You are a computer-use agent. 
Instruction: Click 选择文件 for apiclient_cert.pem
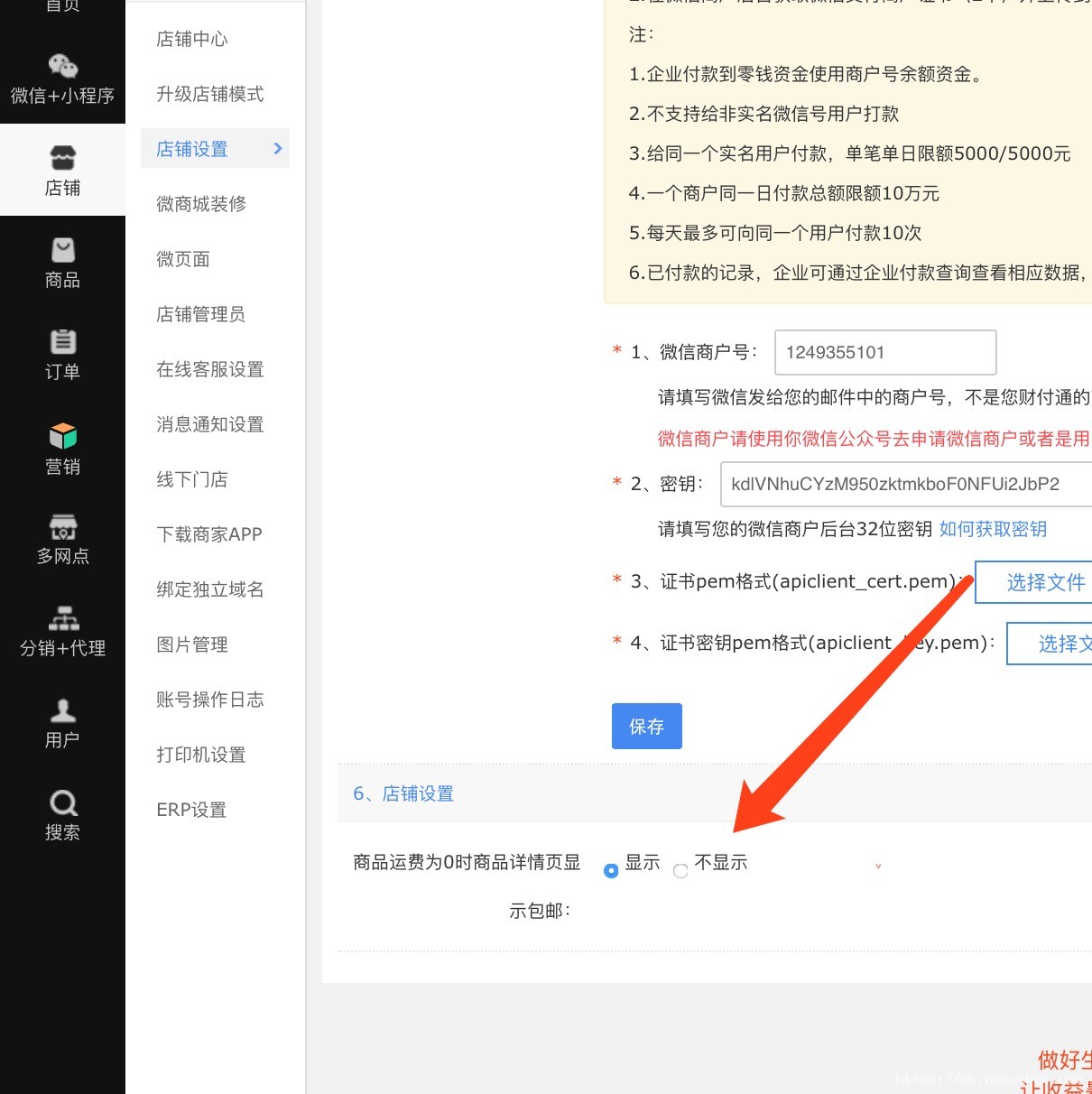click(x=1034, y=582)
